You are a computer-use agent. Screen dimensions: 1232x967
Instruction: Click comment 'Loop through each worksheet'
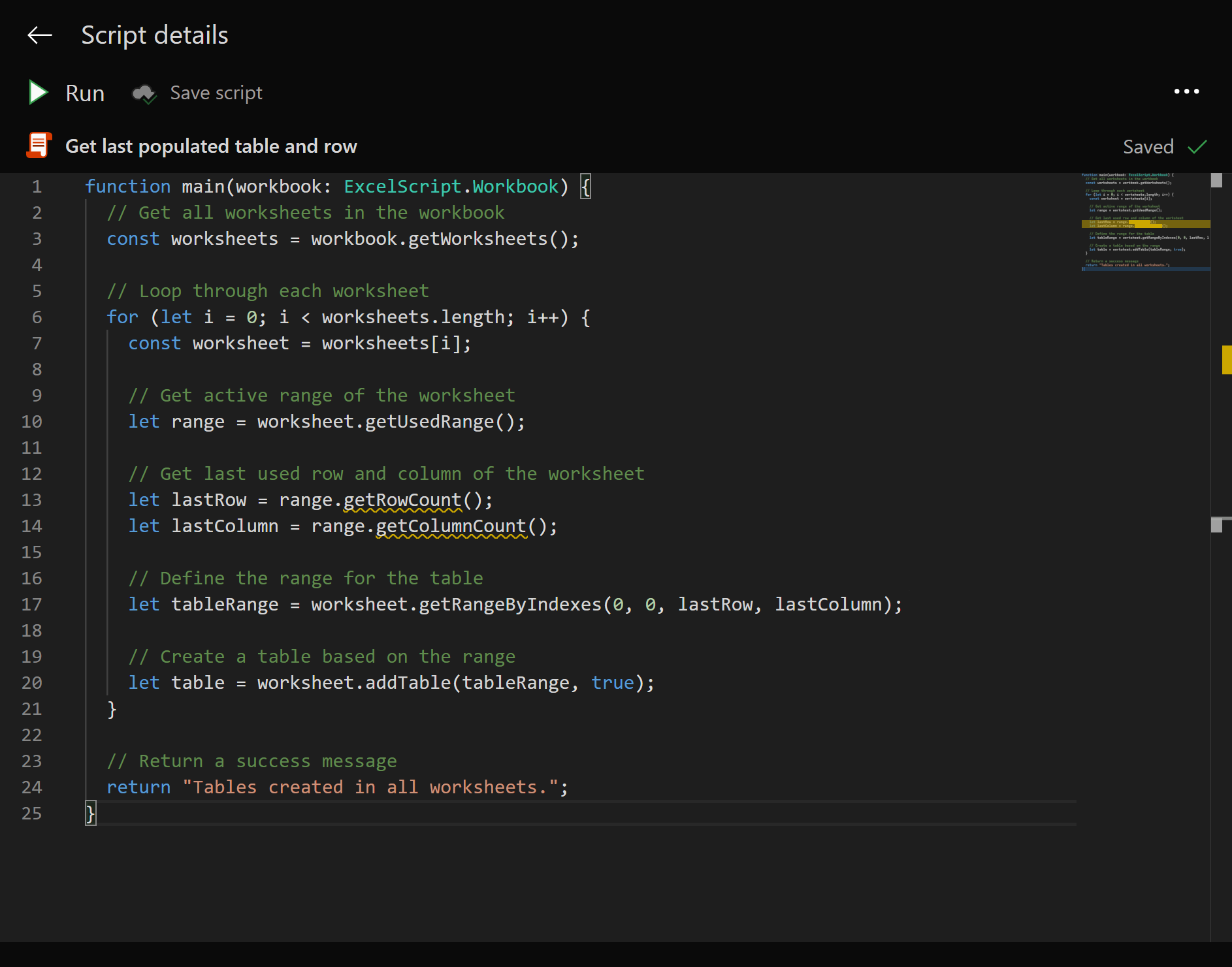268,291
